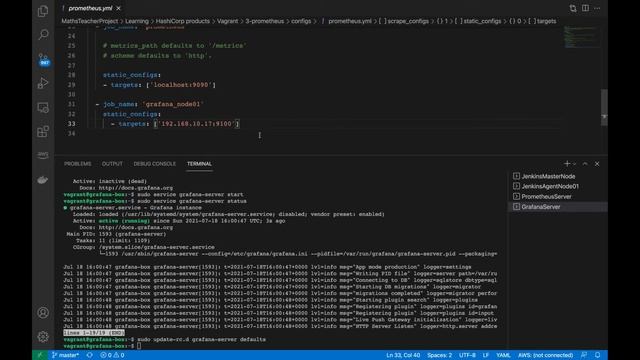Open the Remote Explorer icon
640x360 pixels.
click(43, 107)
